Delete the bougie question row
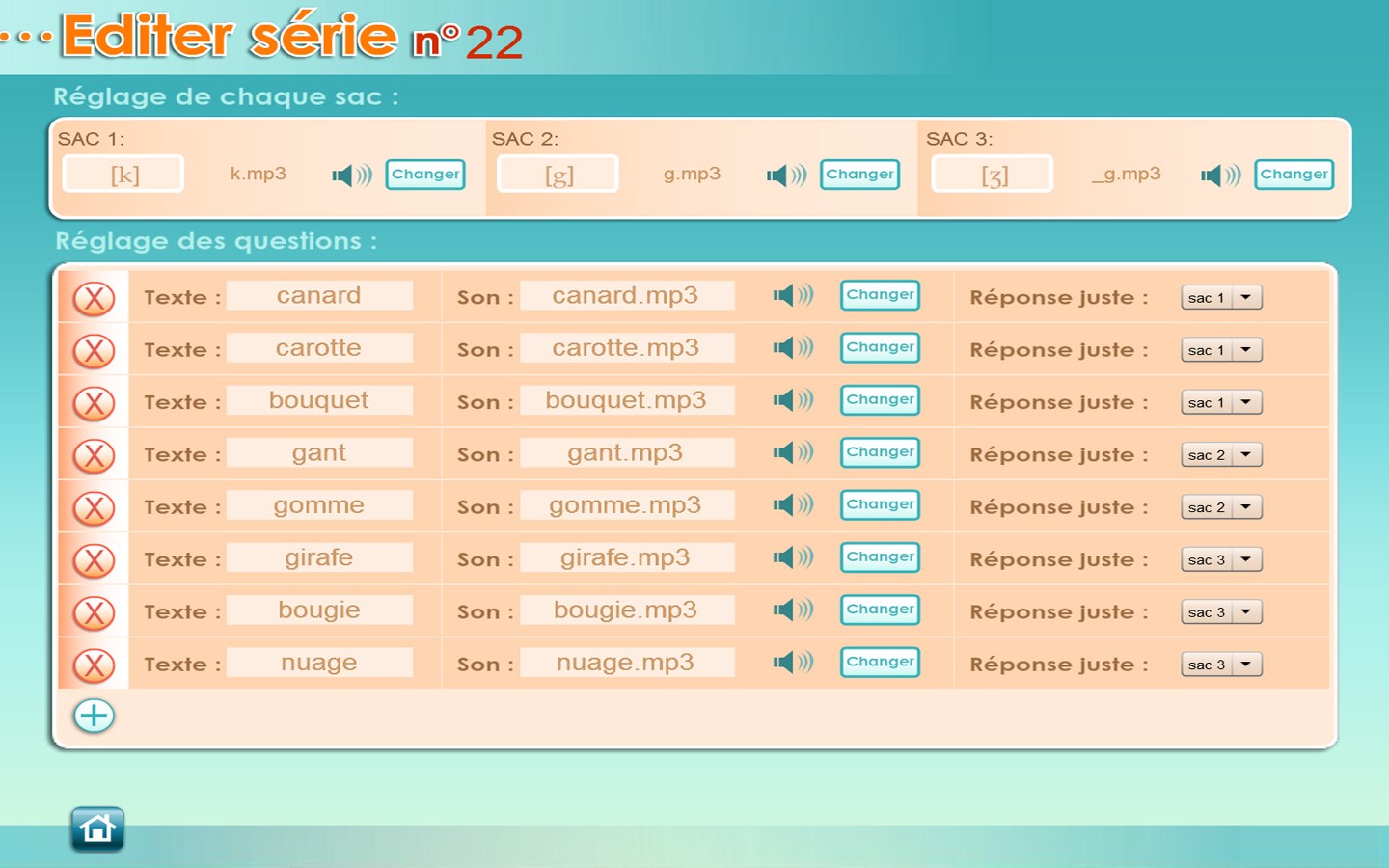Screen dimensions: 1389x868 pos(95,612)
